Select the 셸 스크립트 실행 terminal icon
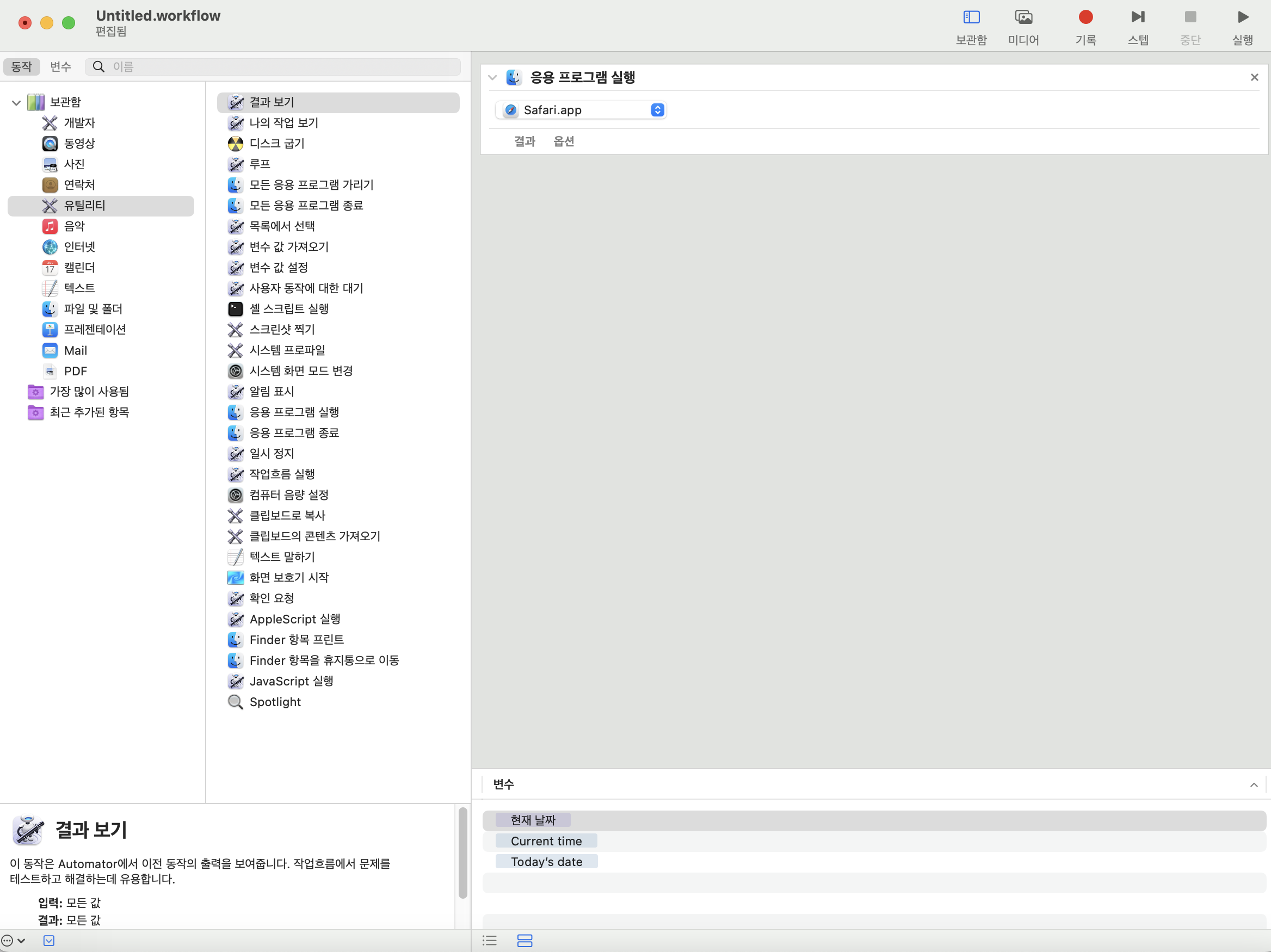The width and height of the screenshot is (1271, 952). tap(236, 309)
